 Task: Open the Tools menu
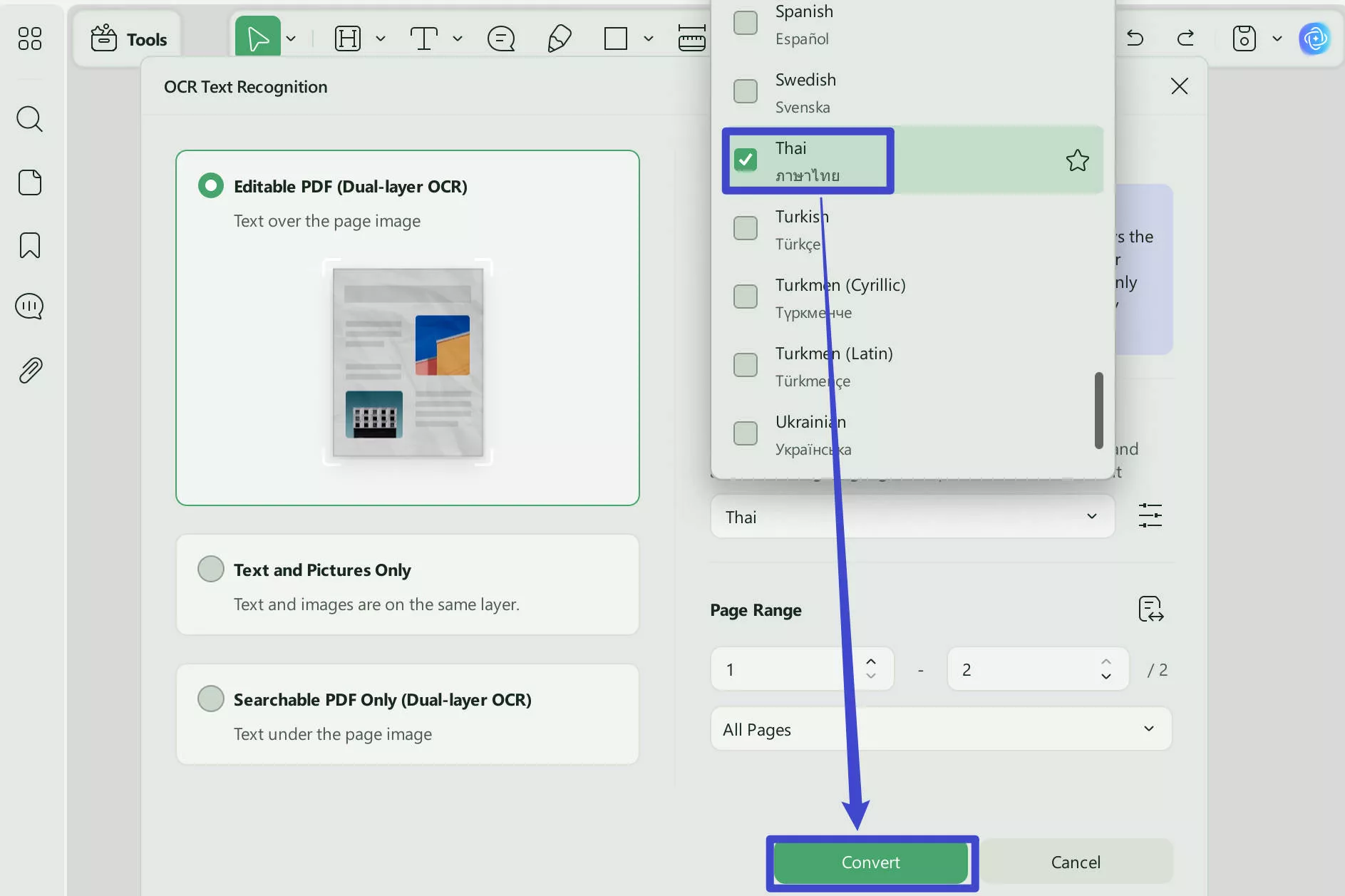point(129,38)
